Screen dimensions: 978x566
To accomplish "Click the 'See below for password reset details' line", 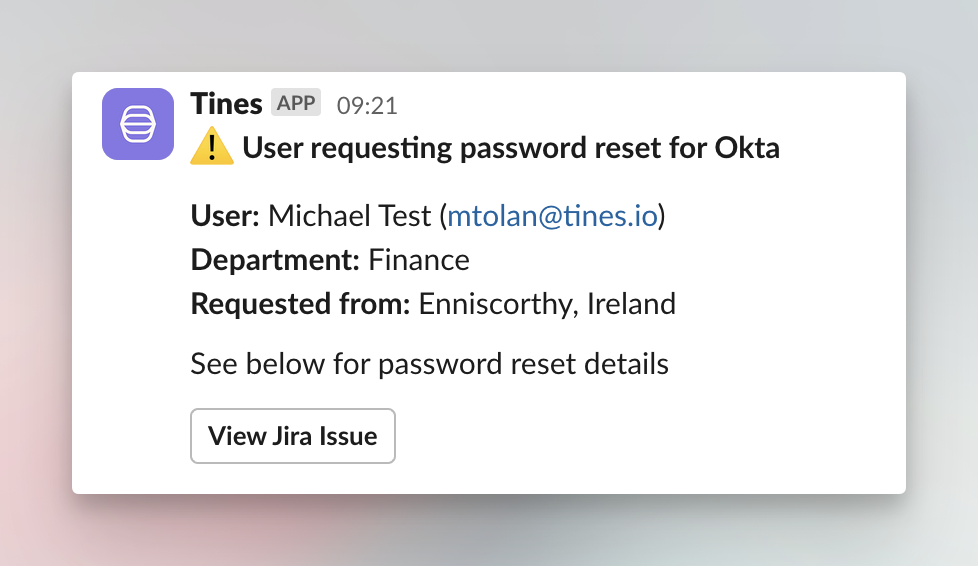I will [x=429, y=363].
